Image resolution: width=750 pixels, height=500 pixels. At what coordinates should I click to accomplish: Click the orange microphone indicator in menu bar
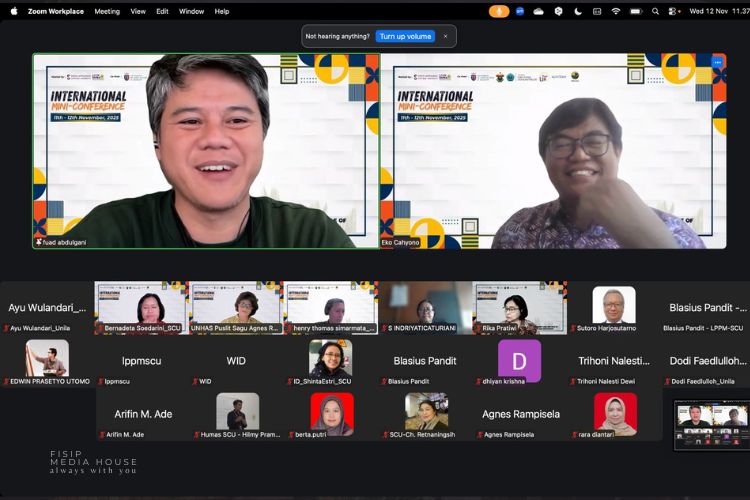(499, 11)
